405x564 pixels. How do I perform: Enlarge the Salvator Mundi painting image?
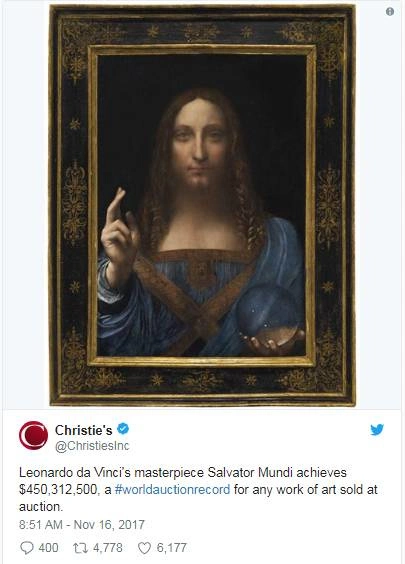click(x=202, y=205)
